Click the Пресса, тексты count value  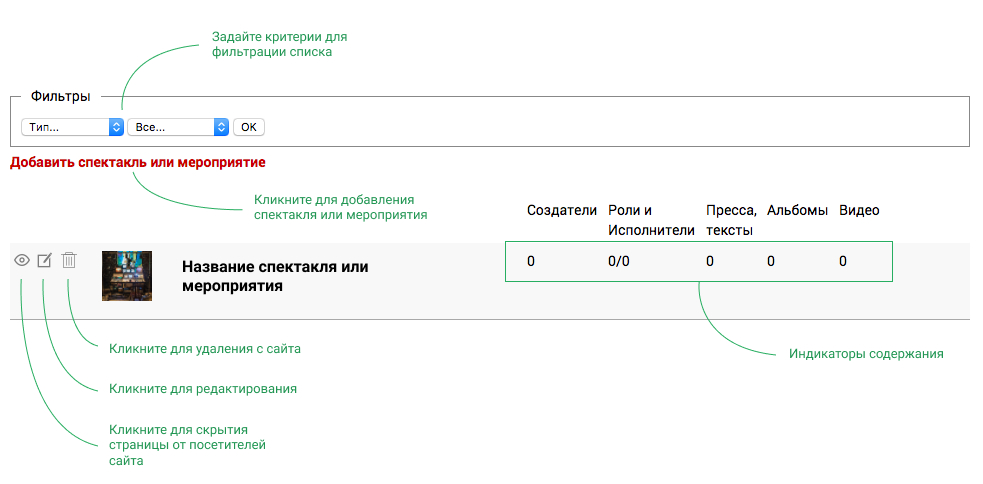pos(710,261)
